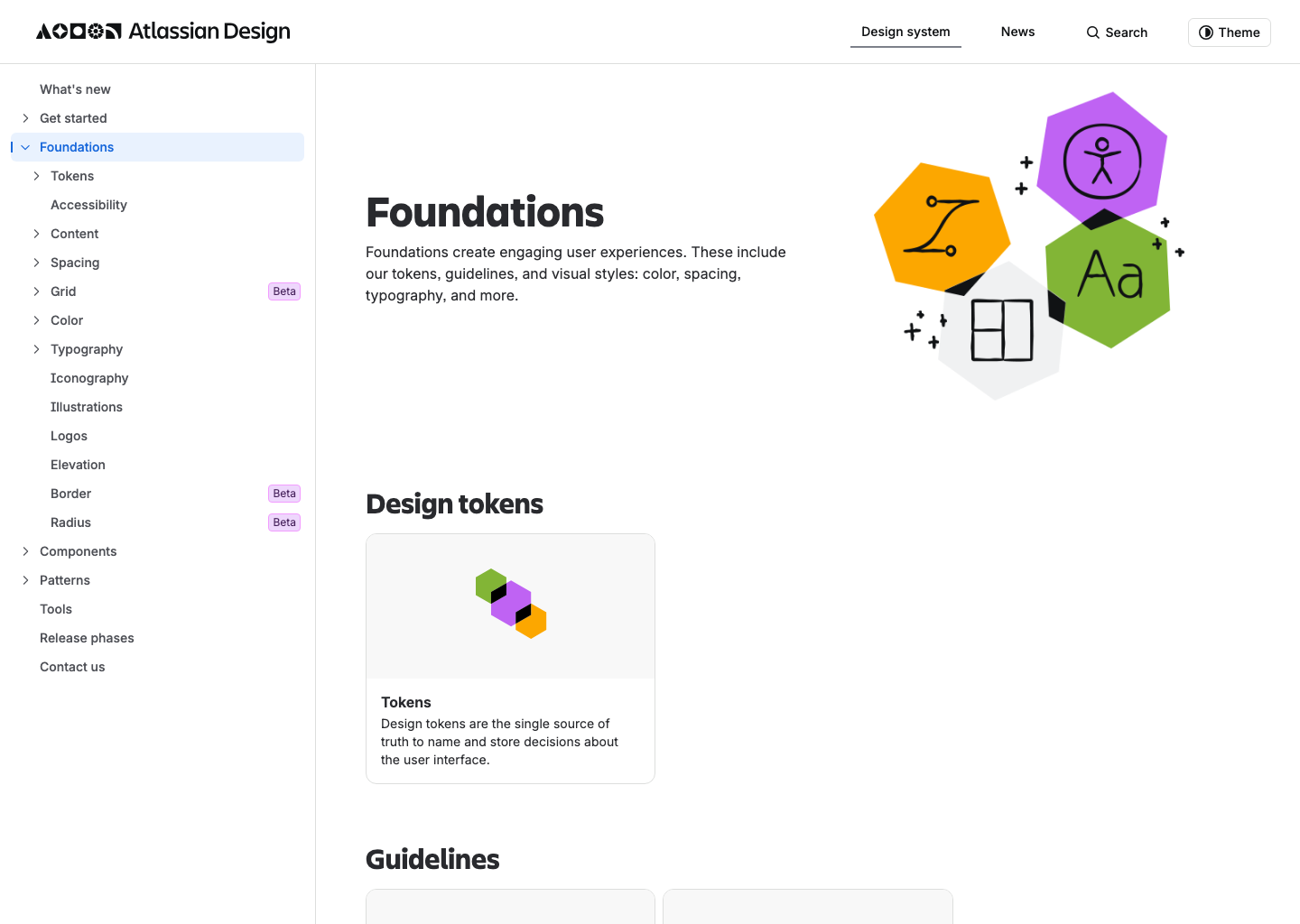Expand the Patterns section
This screenshot has height=924, width=1300.
pos(24,580)
